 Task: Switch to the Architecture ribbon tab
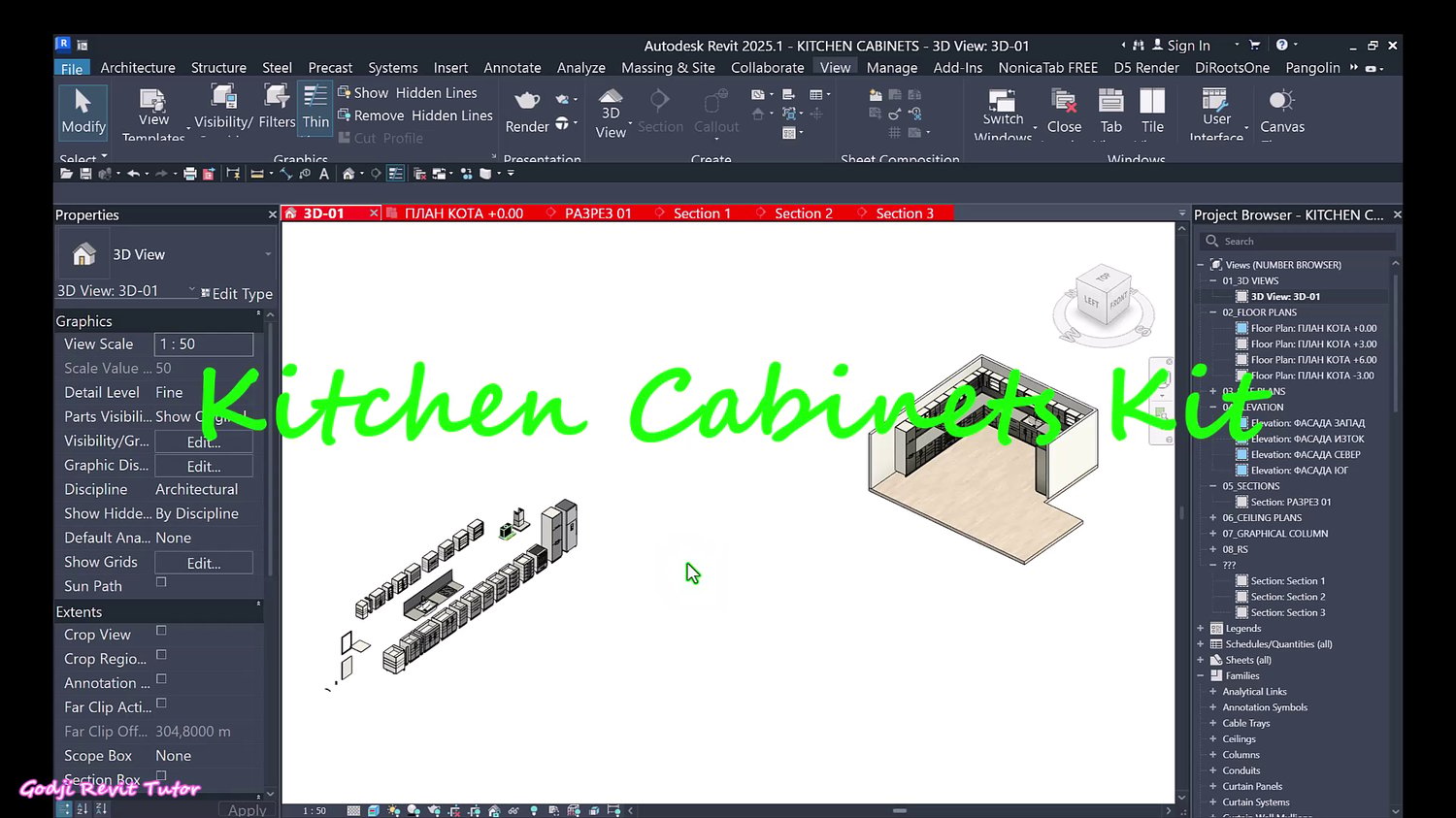click(138, 68)
